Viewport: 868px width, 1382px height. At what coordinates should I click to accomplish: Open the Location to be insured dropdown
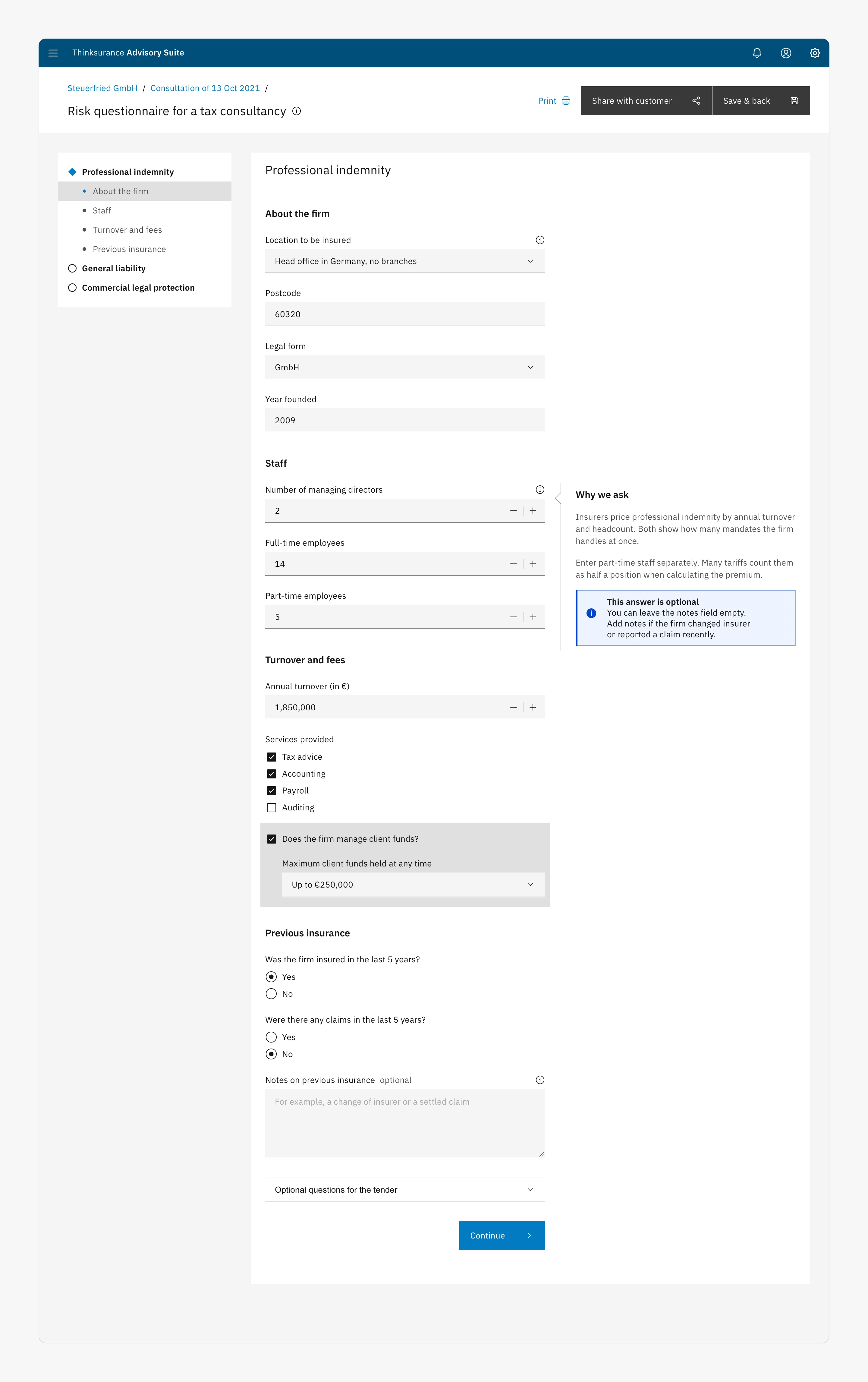pyautogui.click(x=404, y=261)
